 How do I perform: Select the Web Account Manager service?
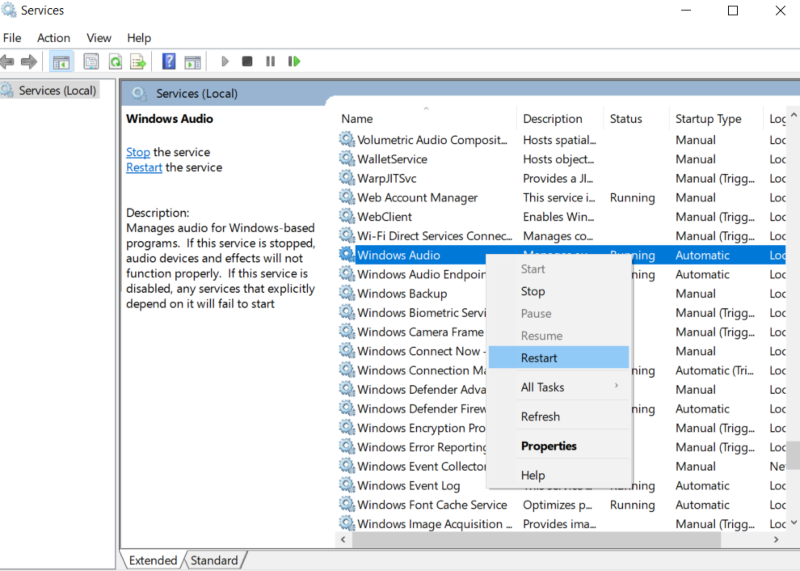[561, 197]
